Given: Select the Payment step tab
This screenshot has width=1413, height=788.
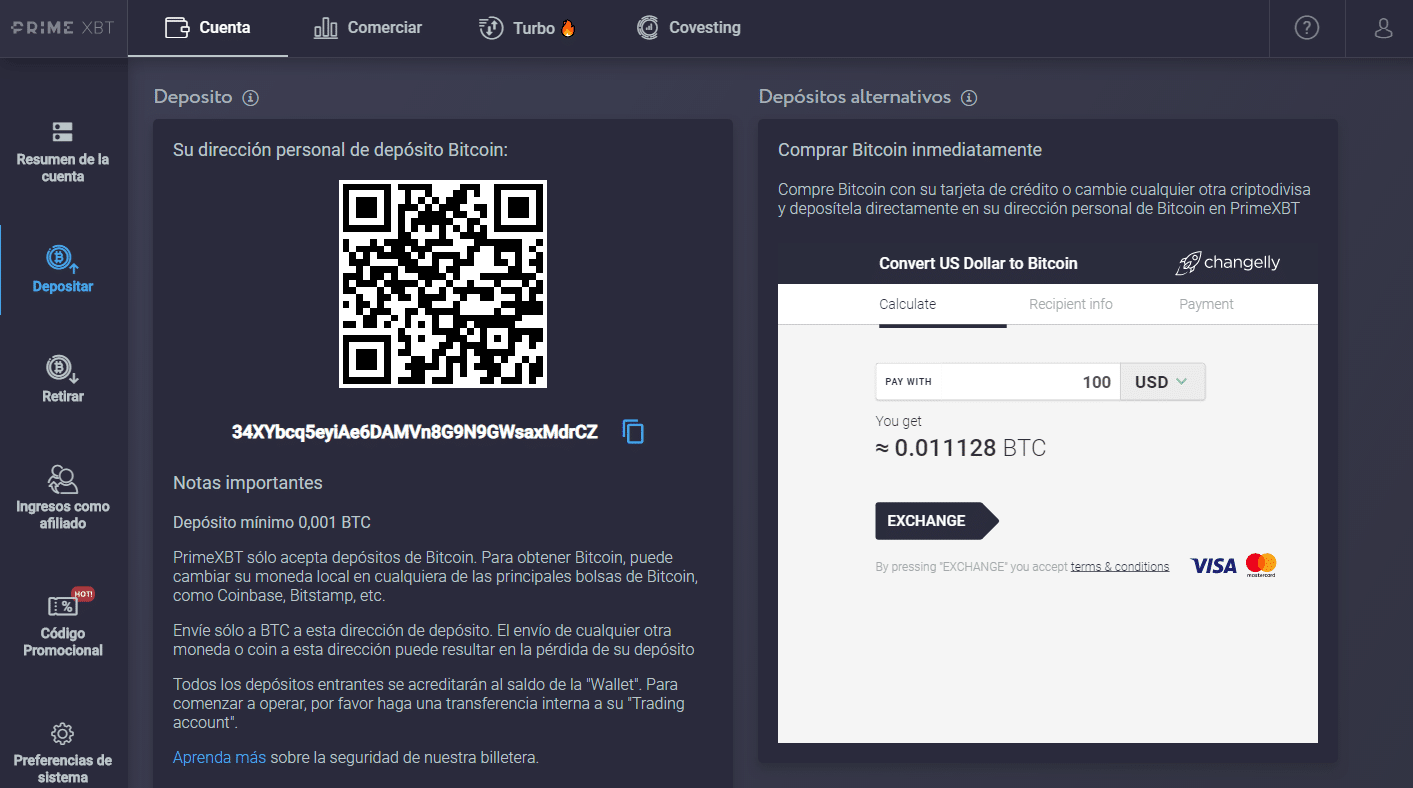Looking at the screenshot, I should click(1206, 304).
